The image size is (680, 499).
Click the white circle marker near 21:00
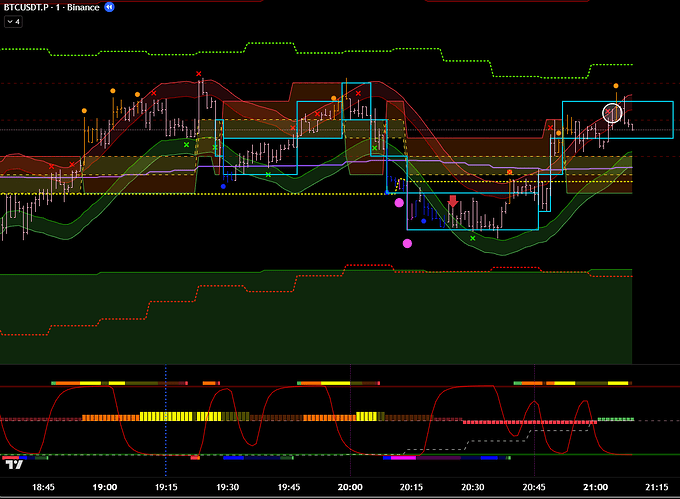coord(613,113)
